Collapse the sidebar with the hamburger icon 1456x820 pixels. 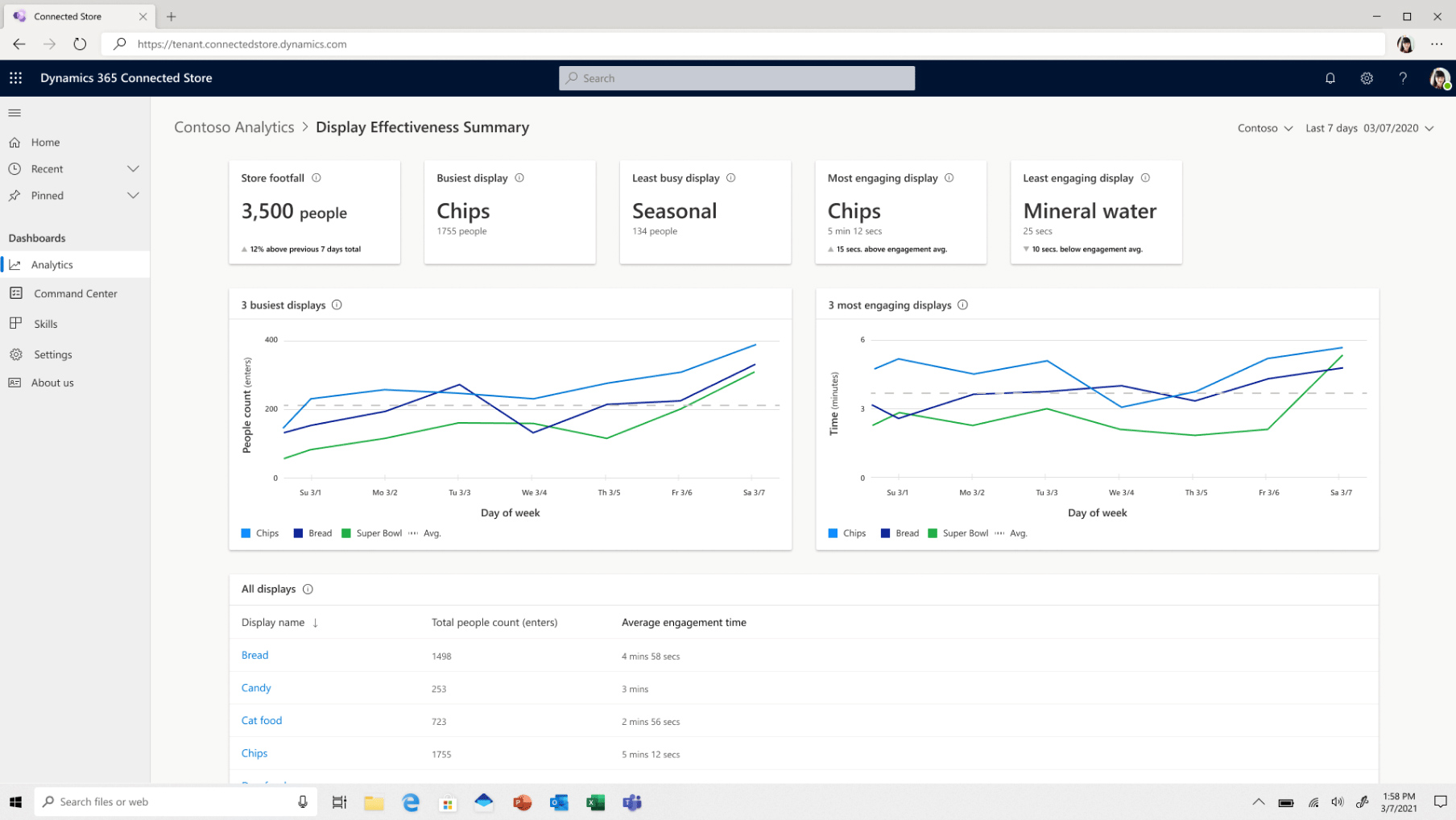coord(14,113)
